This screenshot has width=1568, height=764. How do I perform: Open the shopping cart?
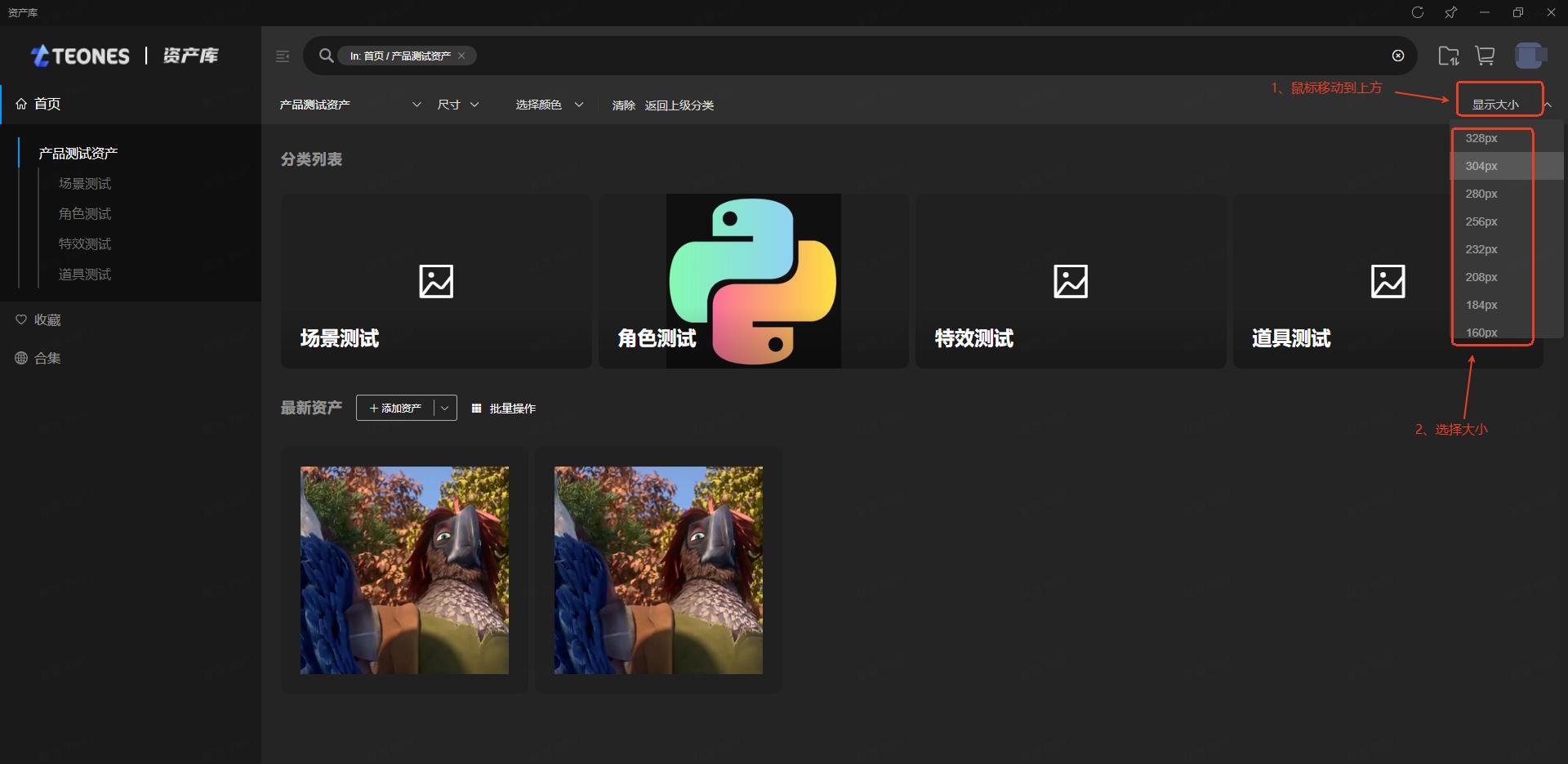(1485, 56)
